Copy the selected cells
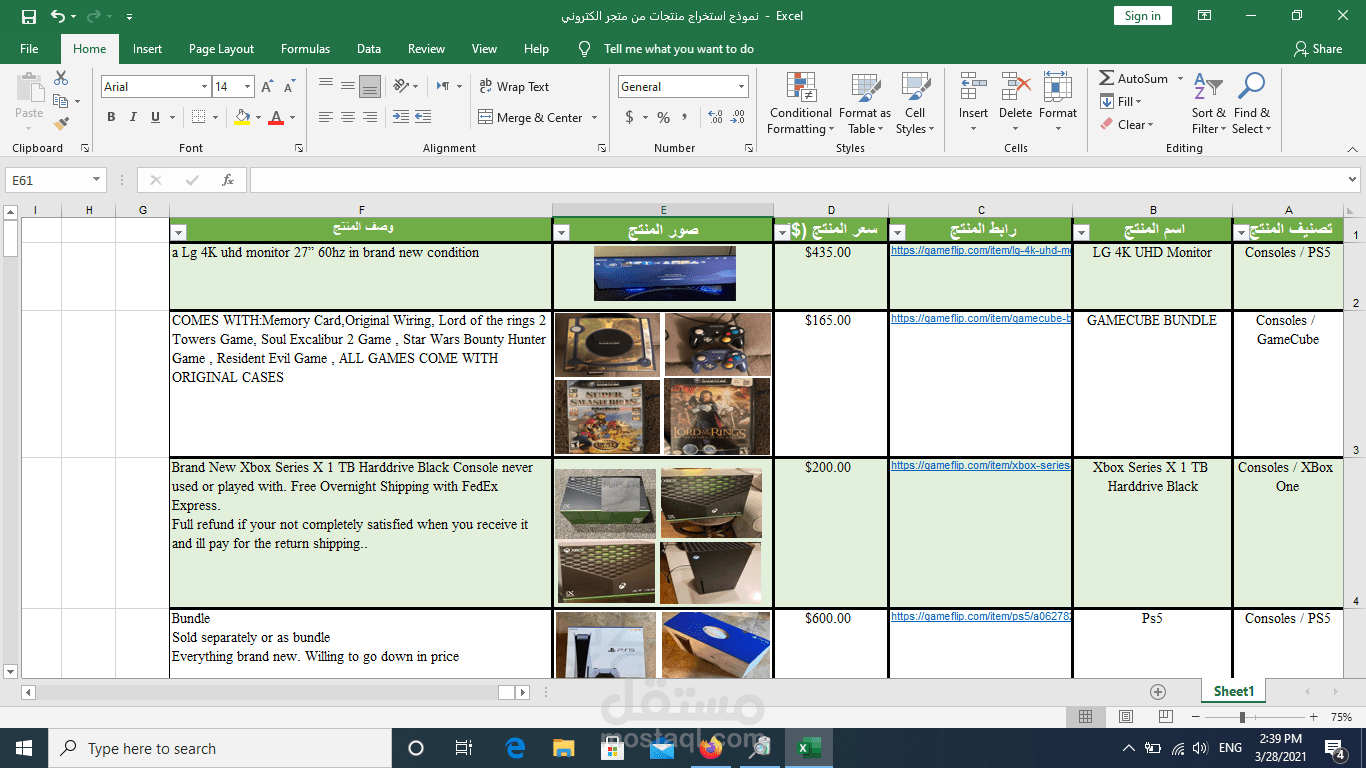Viewport: 1366px width, 768px height. pyautogui.click(x=61, y=101)
